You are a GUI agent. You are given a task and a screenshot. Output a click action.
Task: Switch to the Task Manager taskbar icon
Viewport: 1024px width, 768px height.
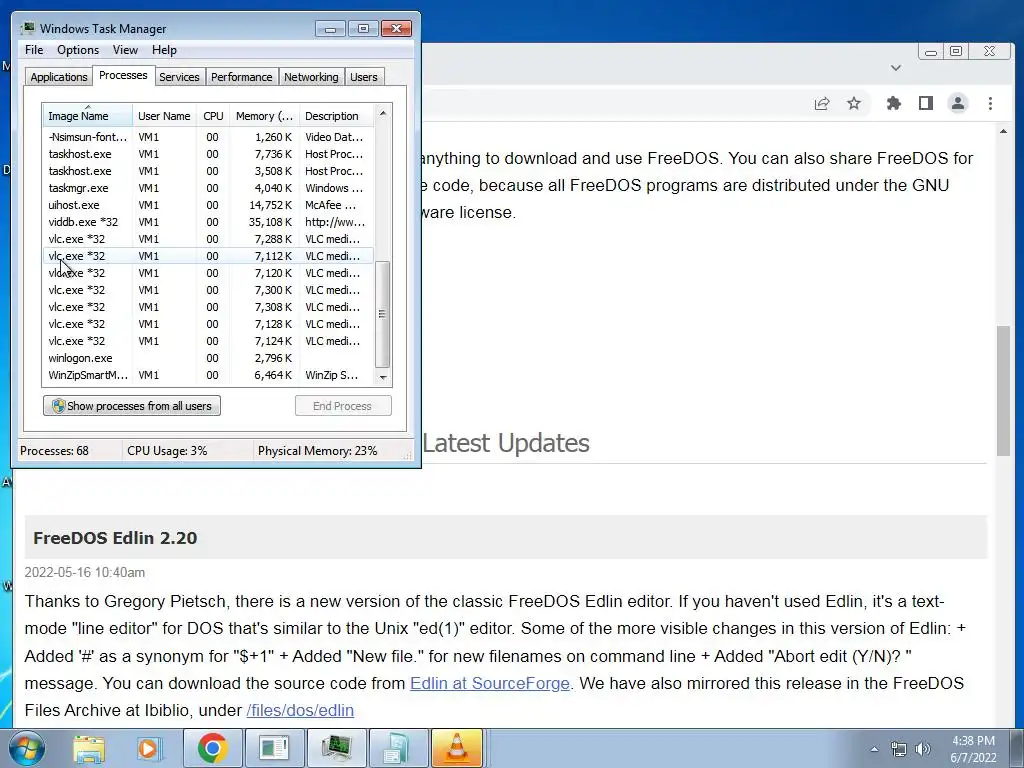(336, 748)
